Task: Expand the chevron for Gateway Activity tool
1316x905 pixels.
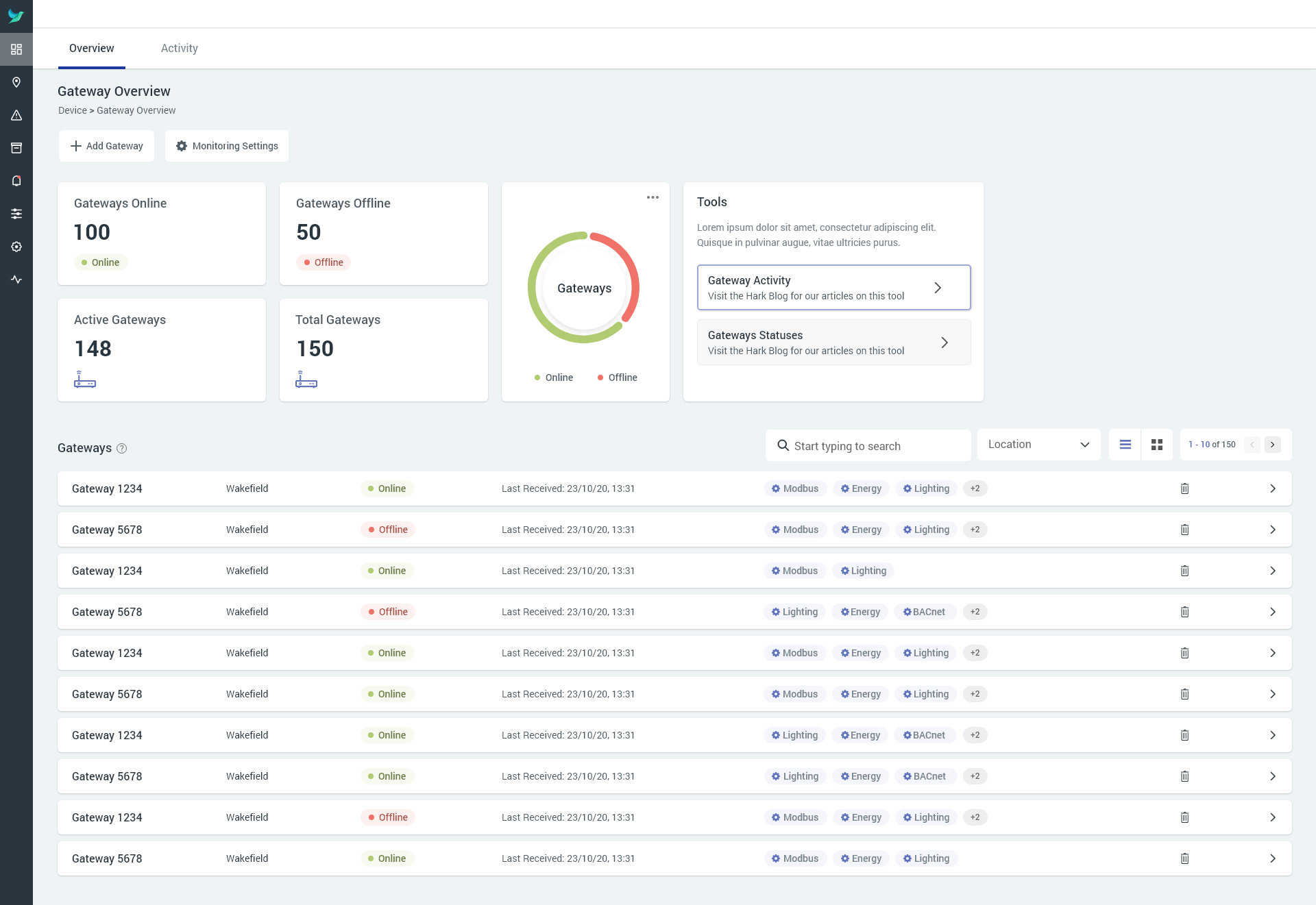Action: point(940,287)
